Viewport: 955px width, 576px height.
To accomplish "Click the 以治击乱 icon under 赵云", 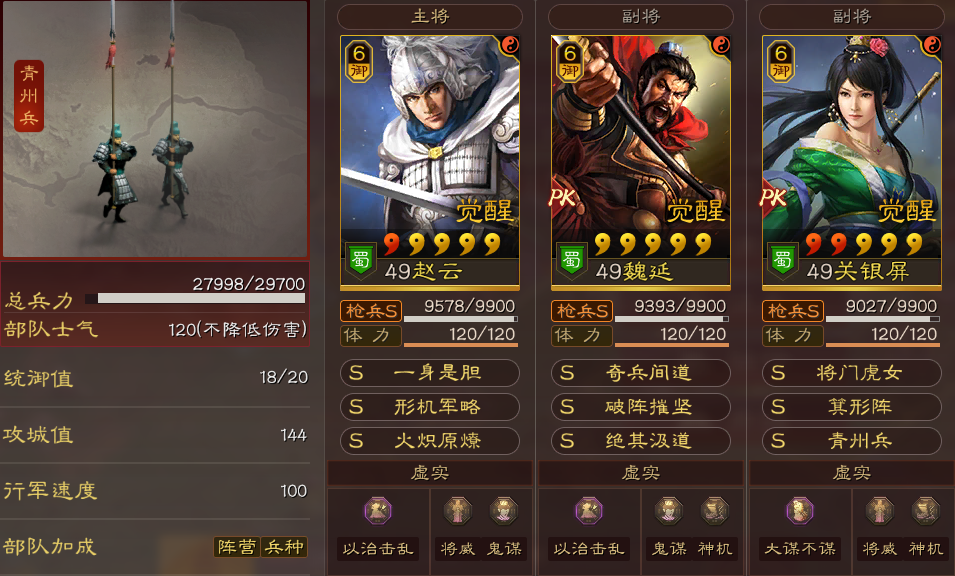I will tap(378, 511).
